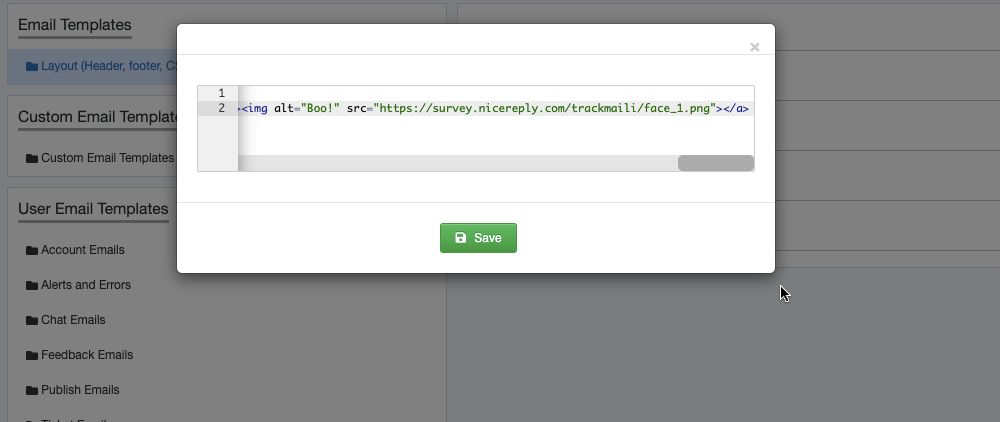
Task: Click the horizontal scrollbar thumb in code editor
Action: point(716,163)
